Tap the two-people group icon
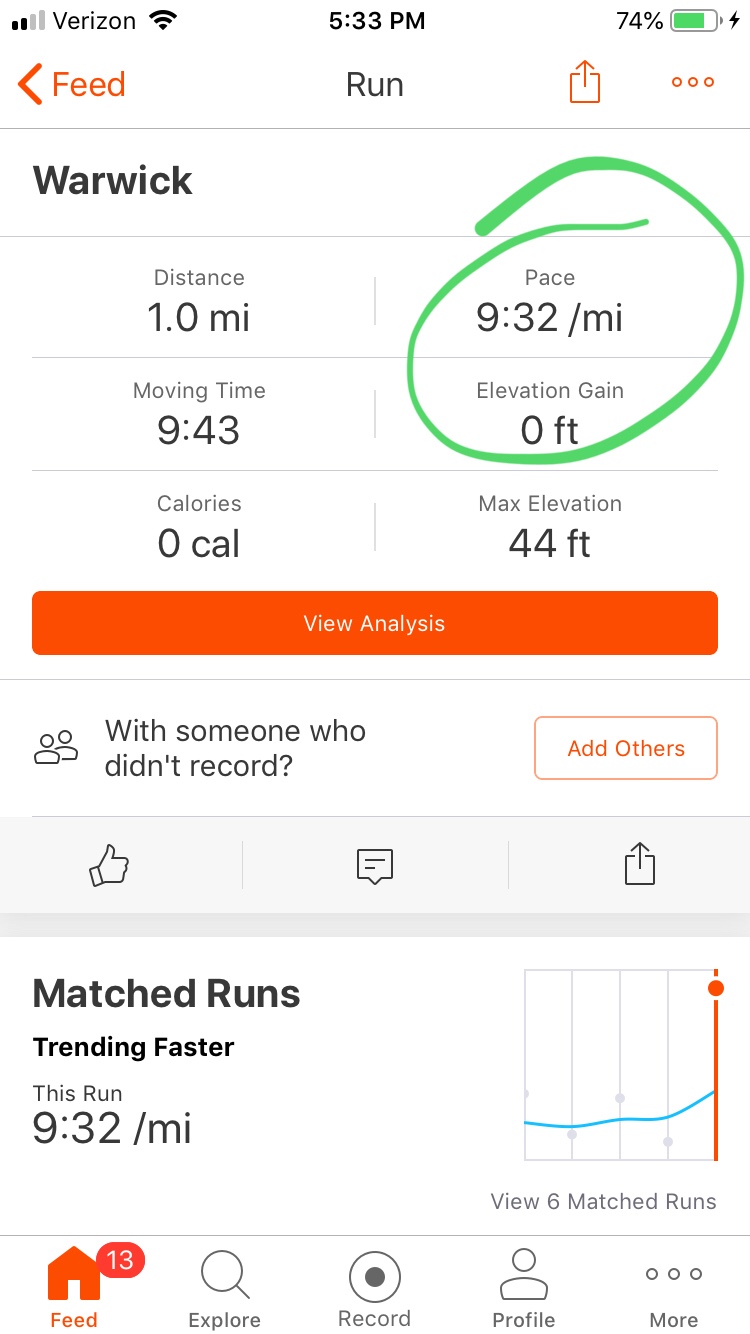750x1334 pixels. pos(56,748)
